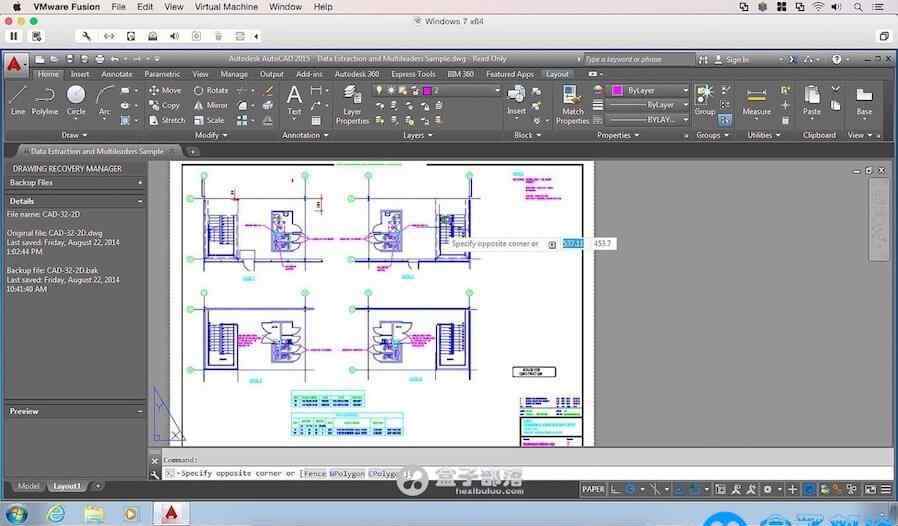Screen dimensions: 898x526
Task: Toggle the blue highlighted status bar button
Action: coord(809,489)
